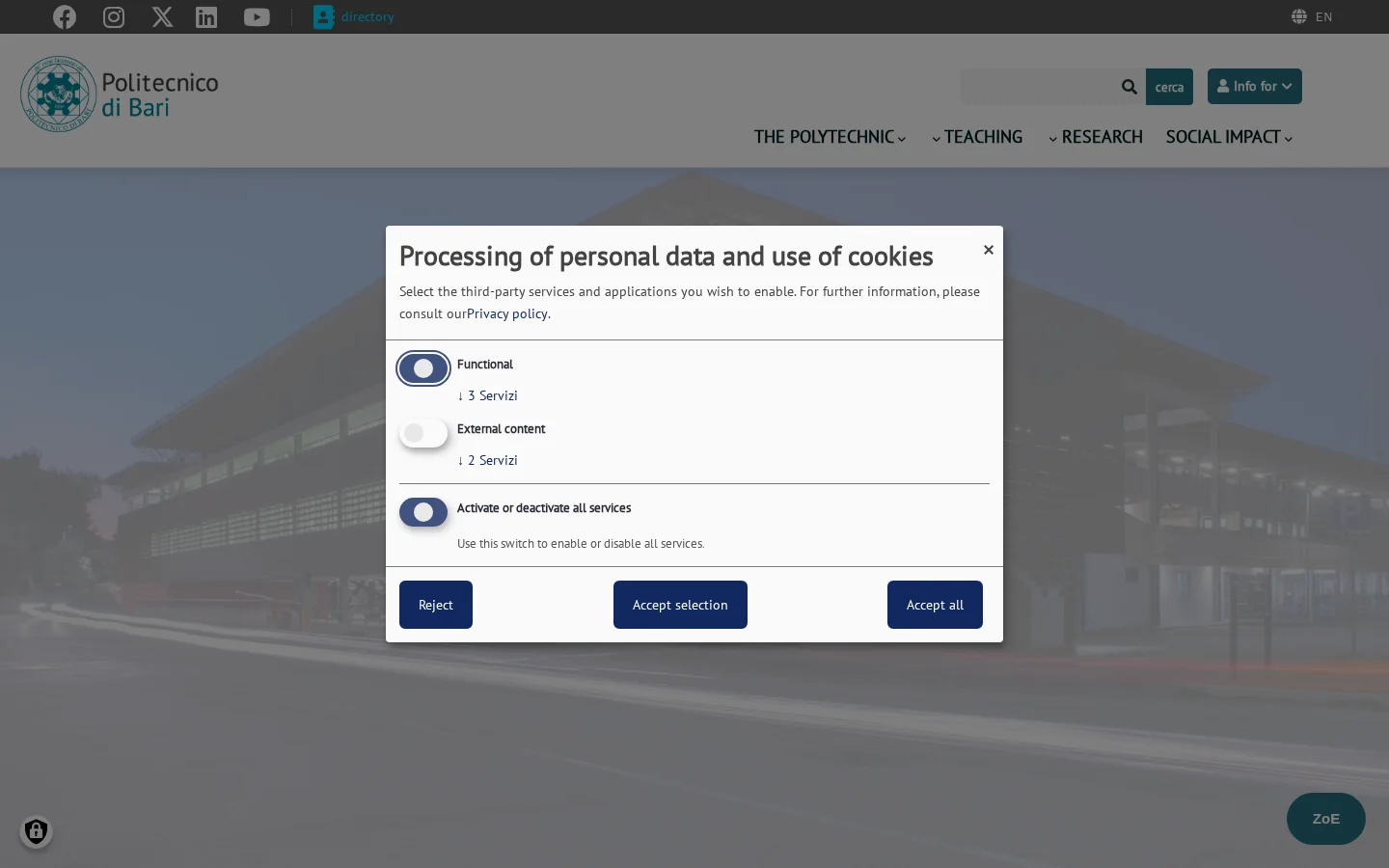Open the TEACHING menu

coord(977,137)
